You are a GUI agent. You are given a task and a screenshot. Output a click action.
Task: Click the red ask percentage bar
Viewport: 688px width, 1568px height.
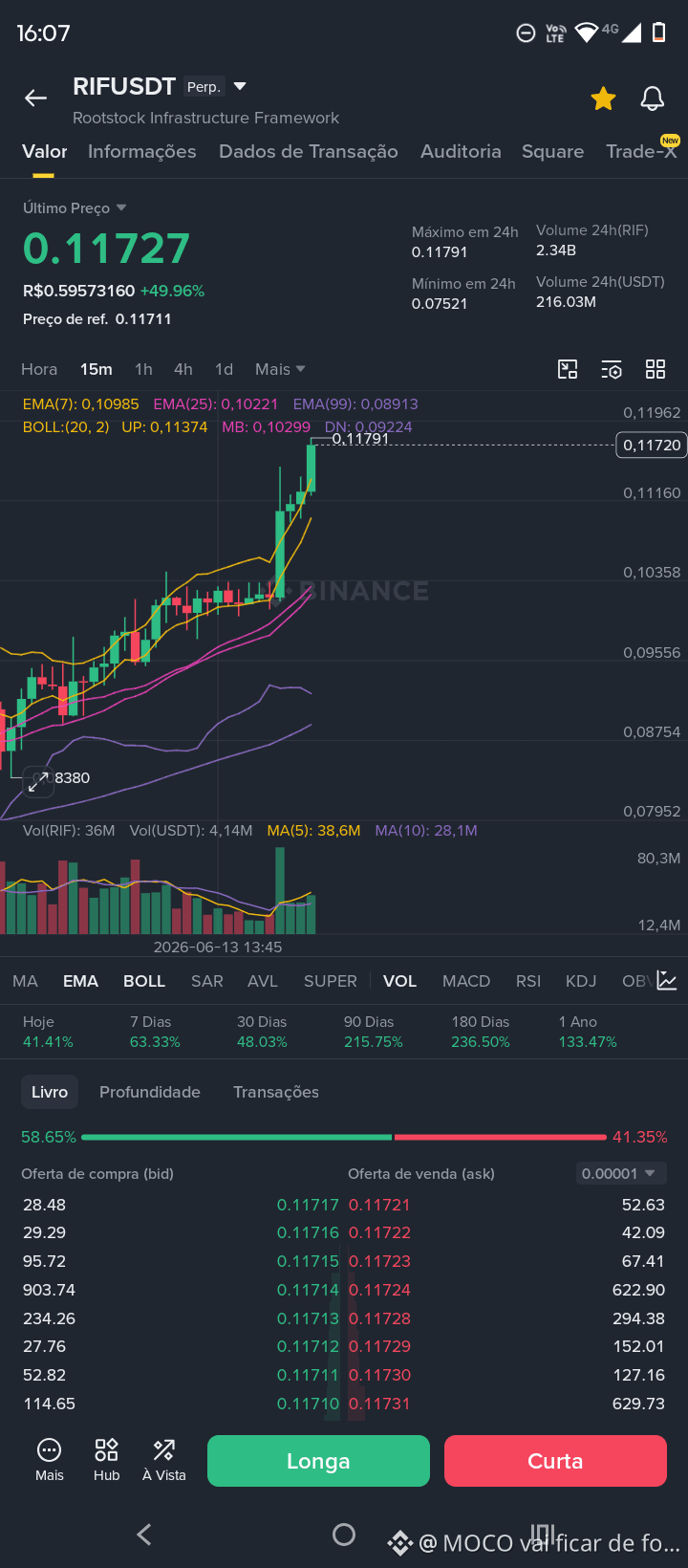(x=500, y=1137)
